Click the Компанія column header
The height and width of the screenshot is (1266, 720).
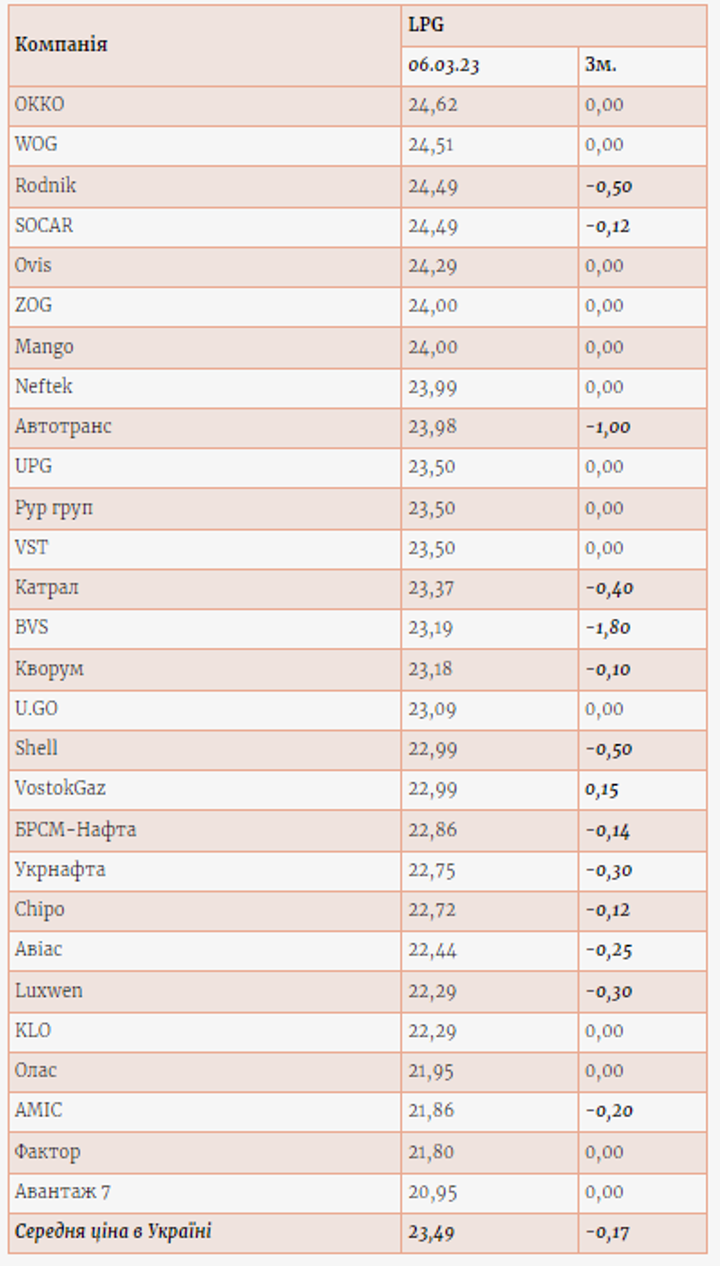pyautogui.click(x=61, y=45)
